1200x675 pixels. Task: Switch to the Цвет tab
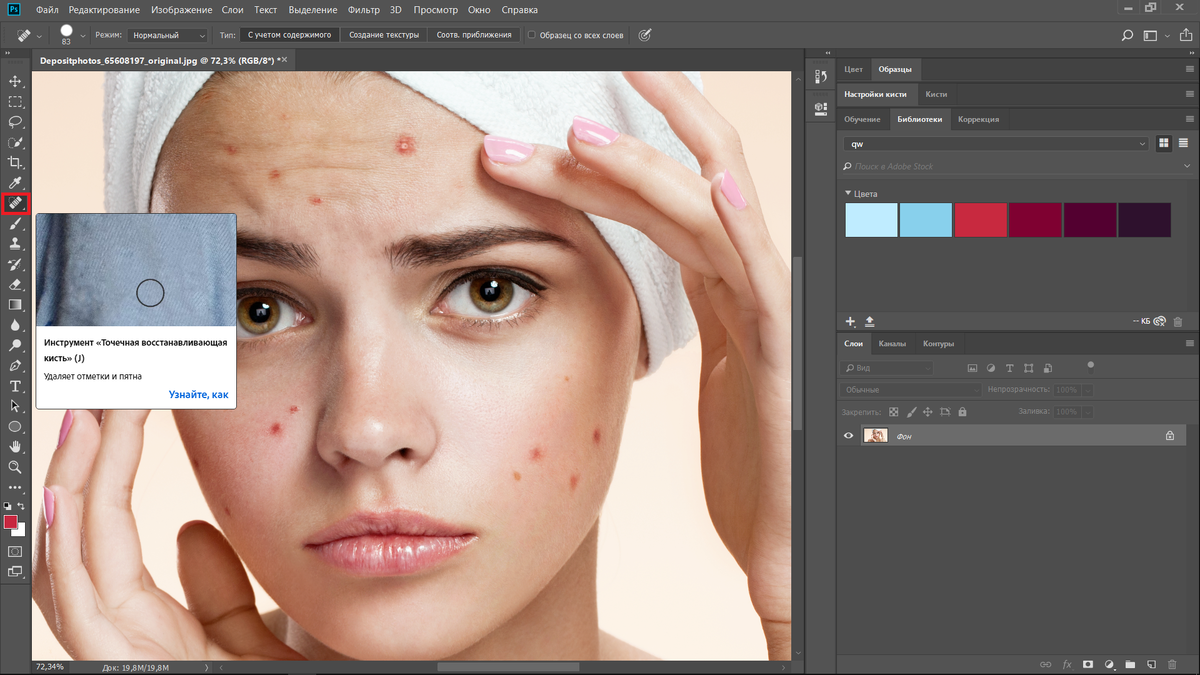[853, 69]
